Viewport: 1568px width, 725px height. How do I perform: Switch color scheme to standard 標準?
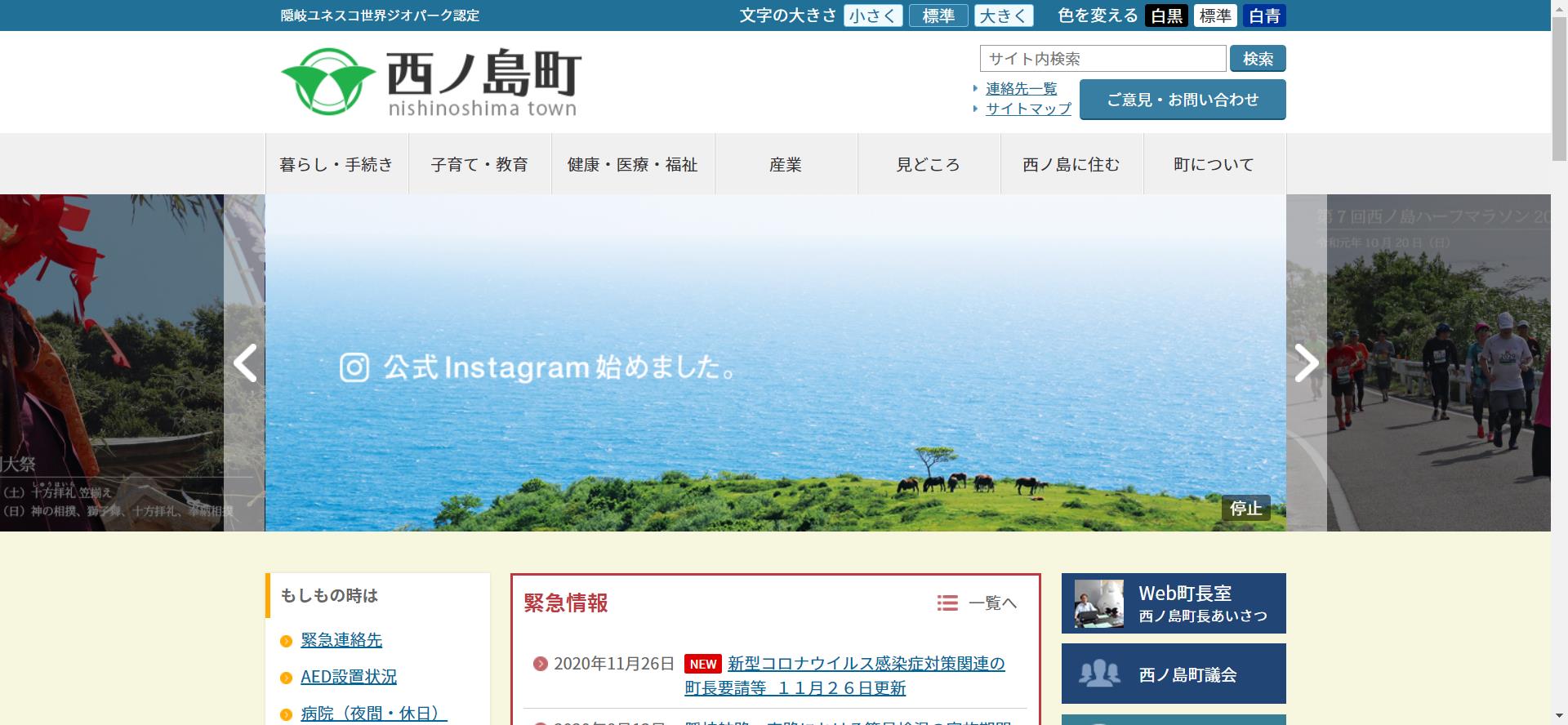click(1214, 16)
